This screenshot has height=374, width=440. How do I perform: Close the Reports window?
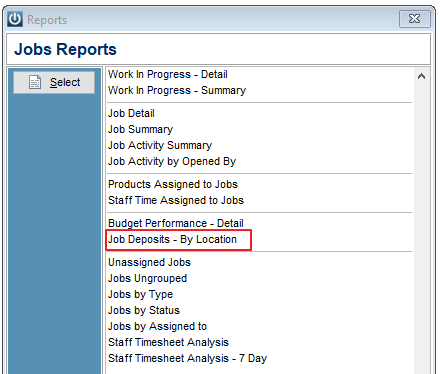pyautogui.click(x=414, y=19)
